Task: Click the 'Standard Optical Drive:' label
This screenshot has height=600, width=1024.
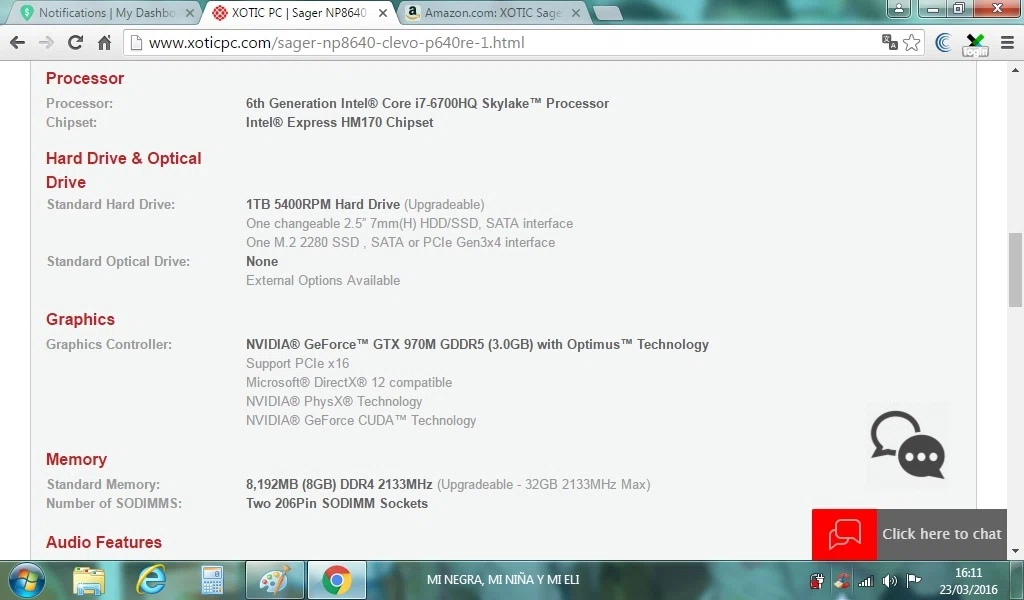Action: click(x=118, y=261)
